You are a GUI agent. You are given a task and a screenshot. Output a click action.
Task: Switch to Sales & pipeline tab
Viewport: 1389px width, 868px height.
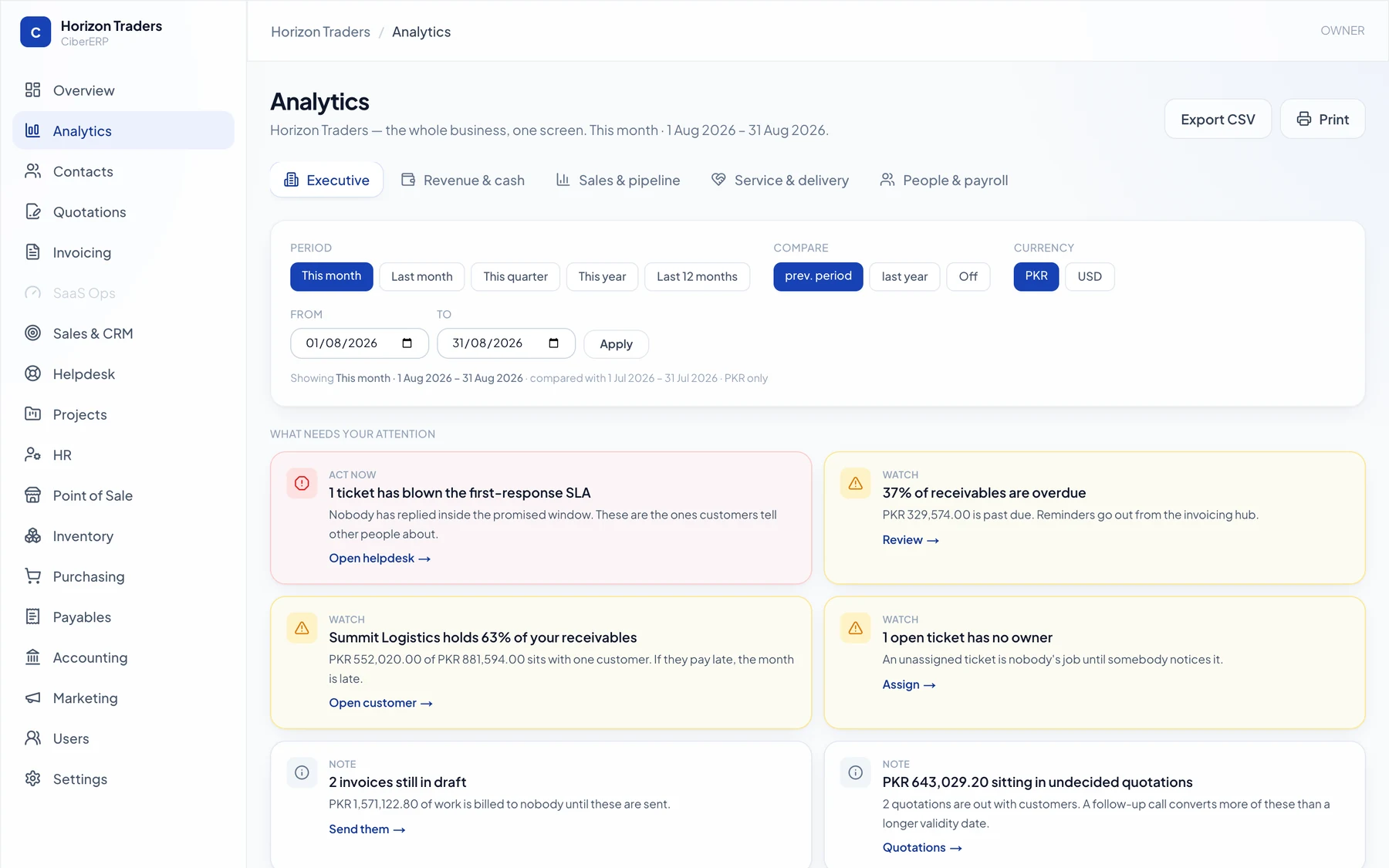(618, 180)
